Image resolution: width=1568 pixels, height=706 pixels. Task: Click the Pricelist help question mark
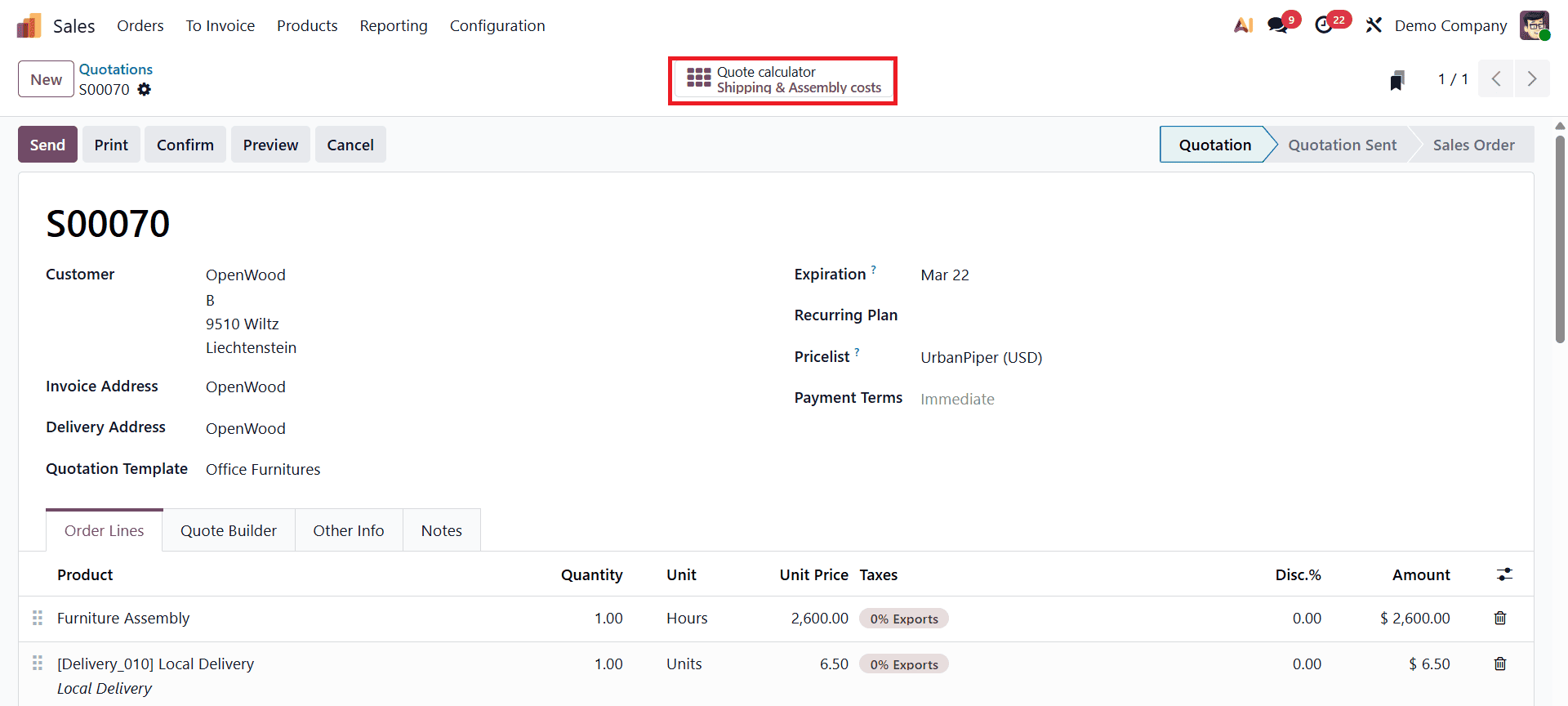click(x=857, y=351)
